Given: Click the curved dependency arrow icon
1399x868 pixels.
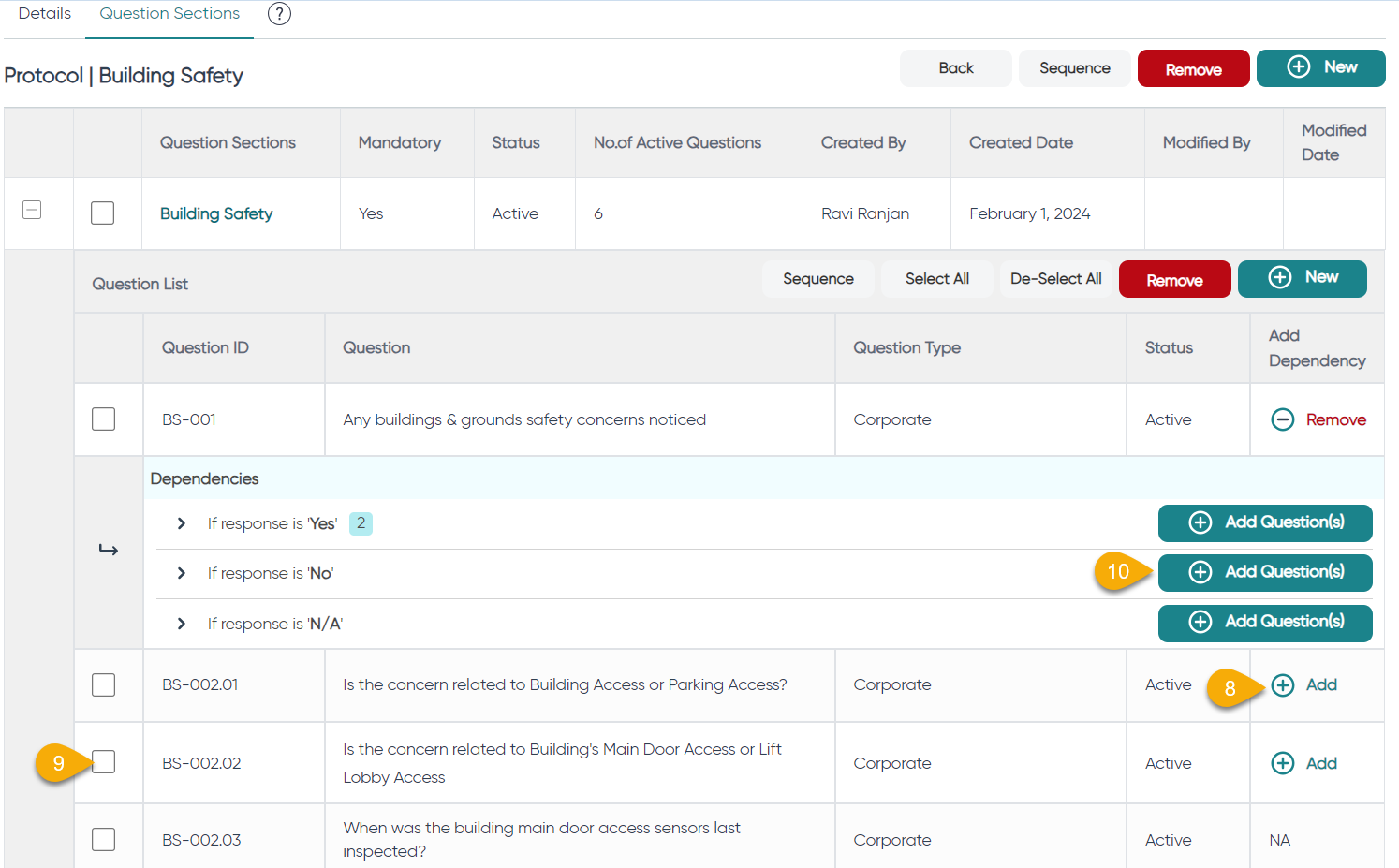Looking at the screenshot, I should [109, 550].
